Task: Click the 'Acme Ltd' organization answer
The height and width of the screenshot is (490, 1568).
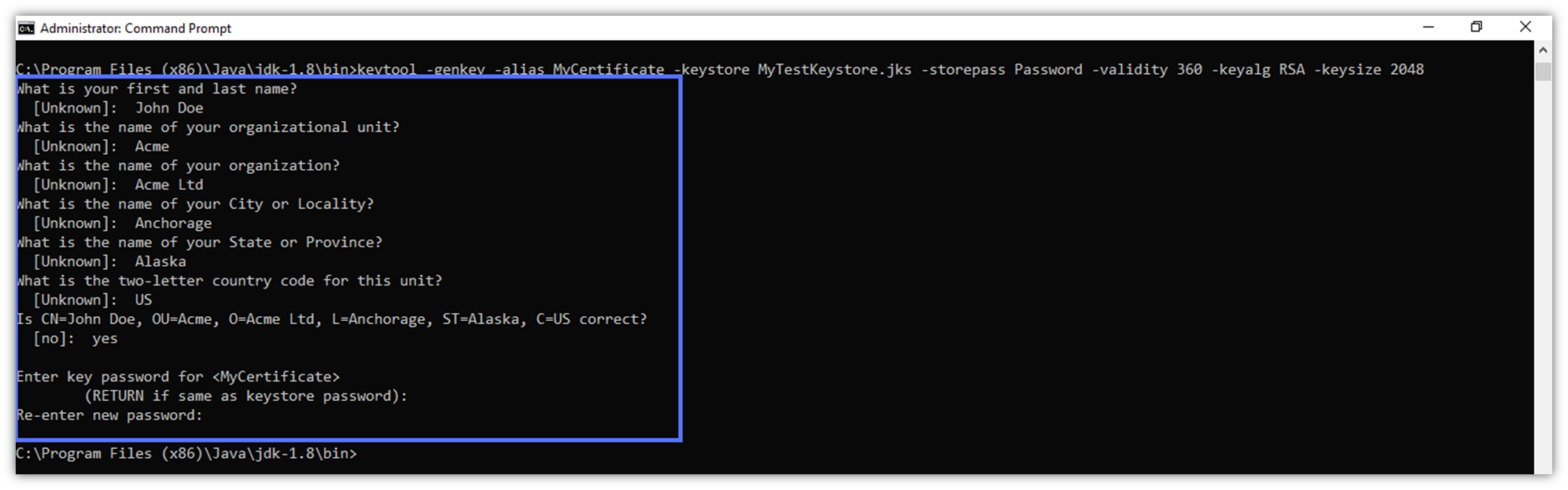Action: (169, 185)
